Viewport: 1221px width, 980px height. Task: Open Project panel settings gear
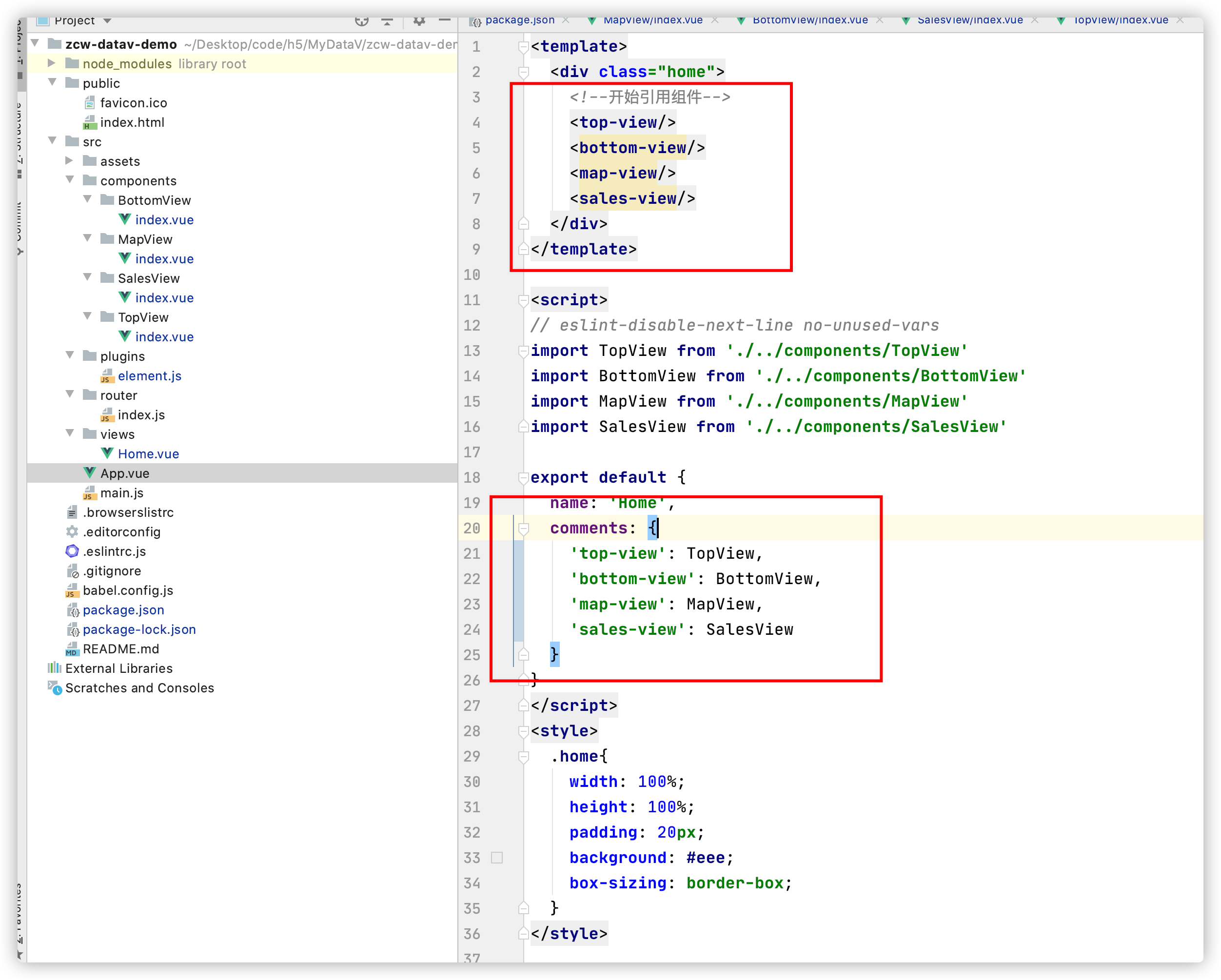coord(419,21)
